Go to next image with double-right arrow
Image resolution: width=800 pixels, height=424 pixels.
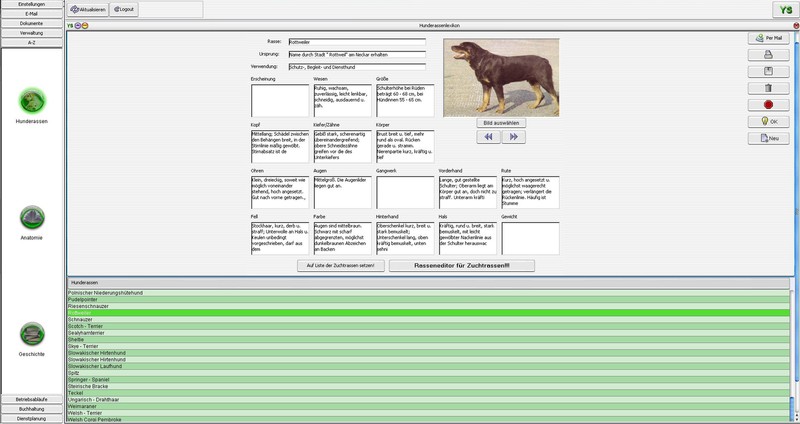(x=513, y=137)
